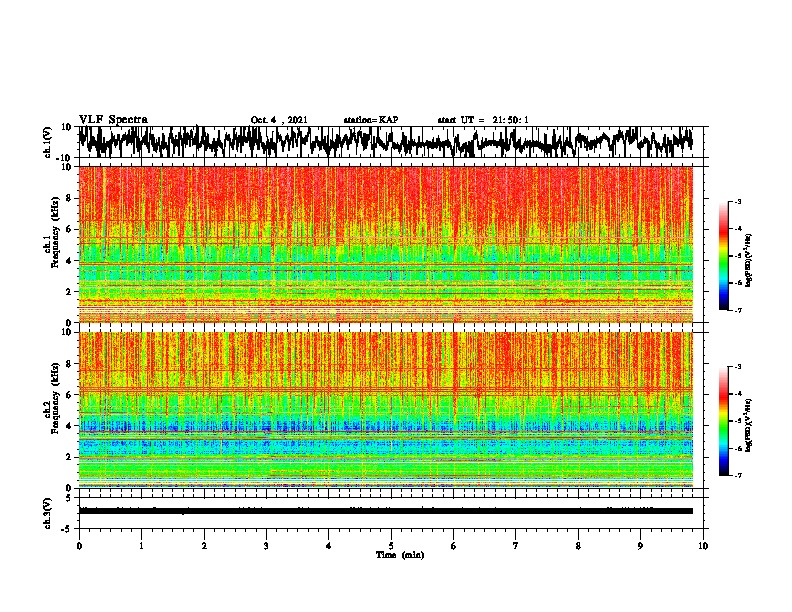The image size is (792, 612).
Task: Click the ch.1 color bar "-3" label
Action: pyautogui.click(x=738, y=202)
